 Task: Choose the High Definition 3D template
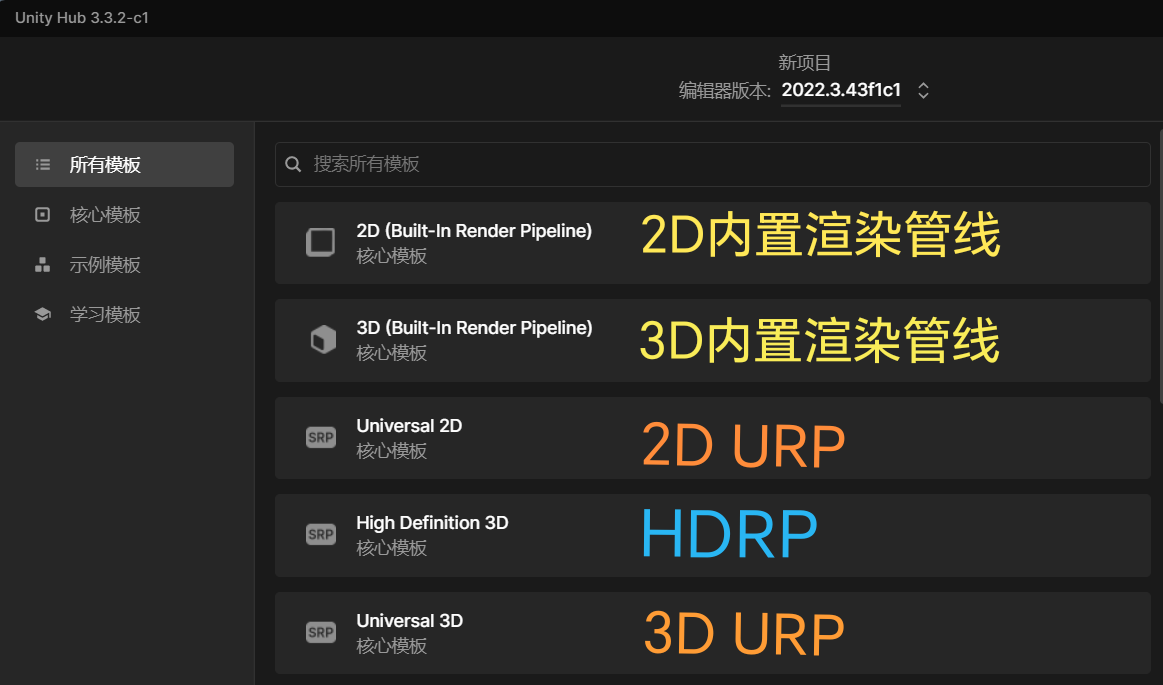point(712,535)
